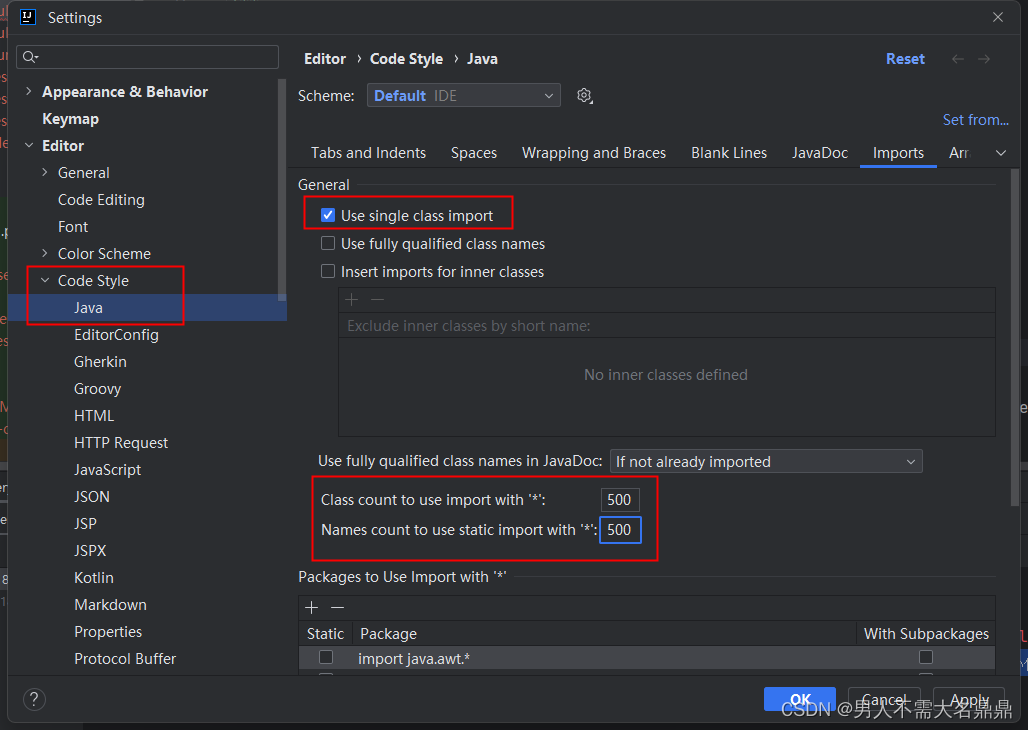The height and width of the screenshot is (730, 1028).
Task: Switch to Tabs and Indents tab
Action: [368, 153]
